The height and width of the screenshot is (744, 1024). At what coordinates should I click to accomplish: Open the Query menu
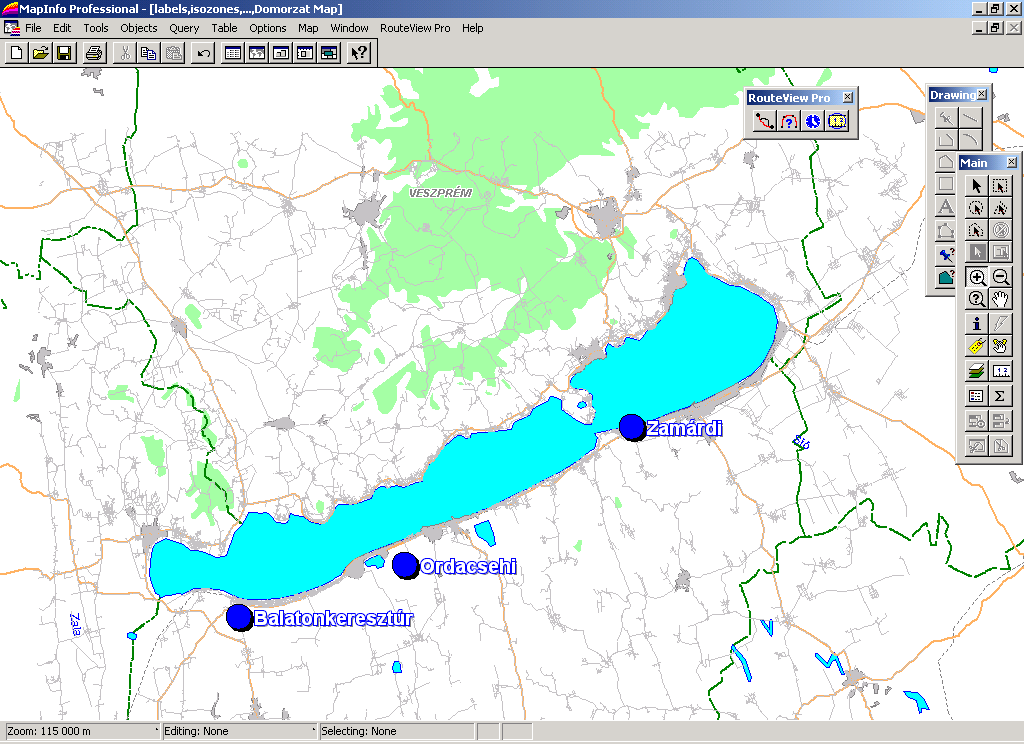[x=184, y=28]
